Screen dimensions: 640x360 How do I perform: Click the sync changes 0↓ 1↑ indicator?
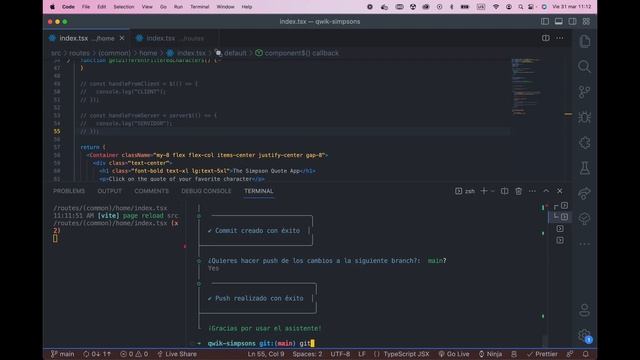click(x=97, y=354)
